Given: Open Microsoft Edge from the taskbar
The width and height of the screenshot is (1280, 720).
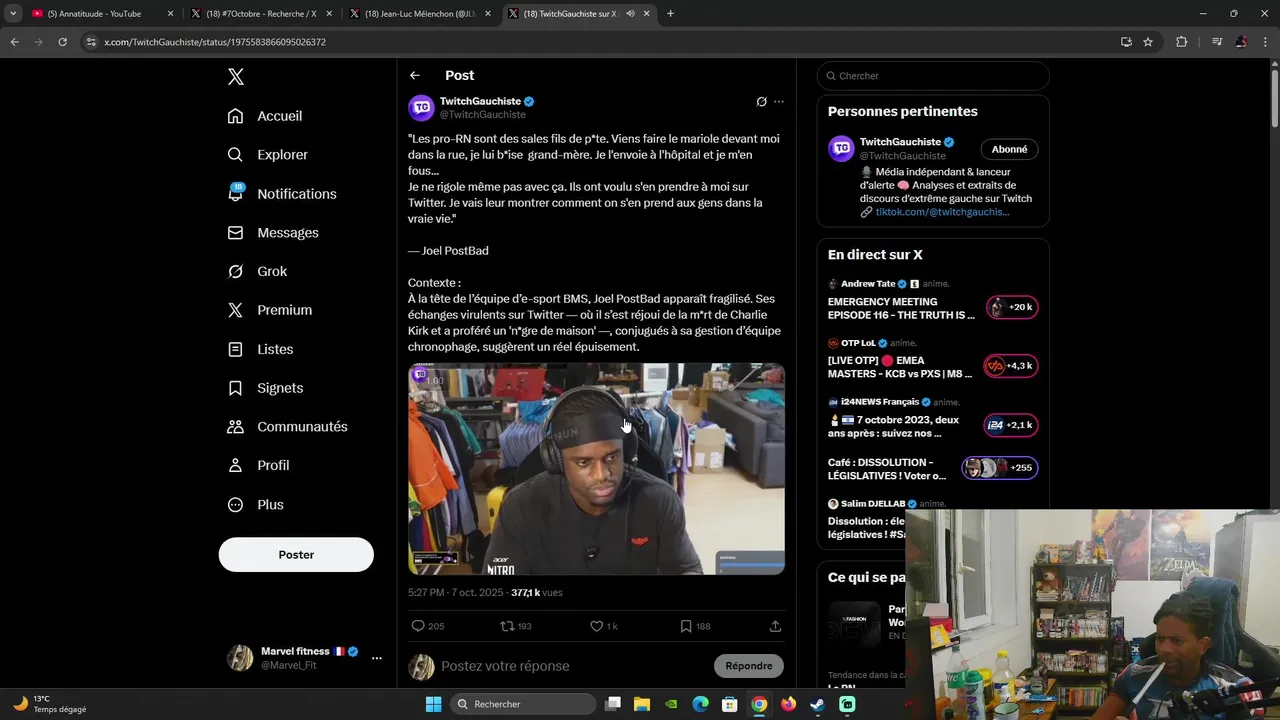Looking at the screenshot, I should pyautogui.click(x=700, y=704).
